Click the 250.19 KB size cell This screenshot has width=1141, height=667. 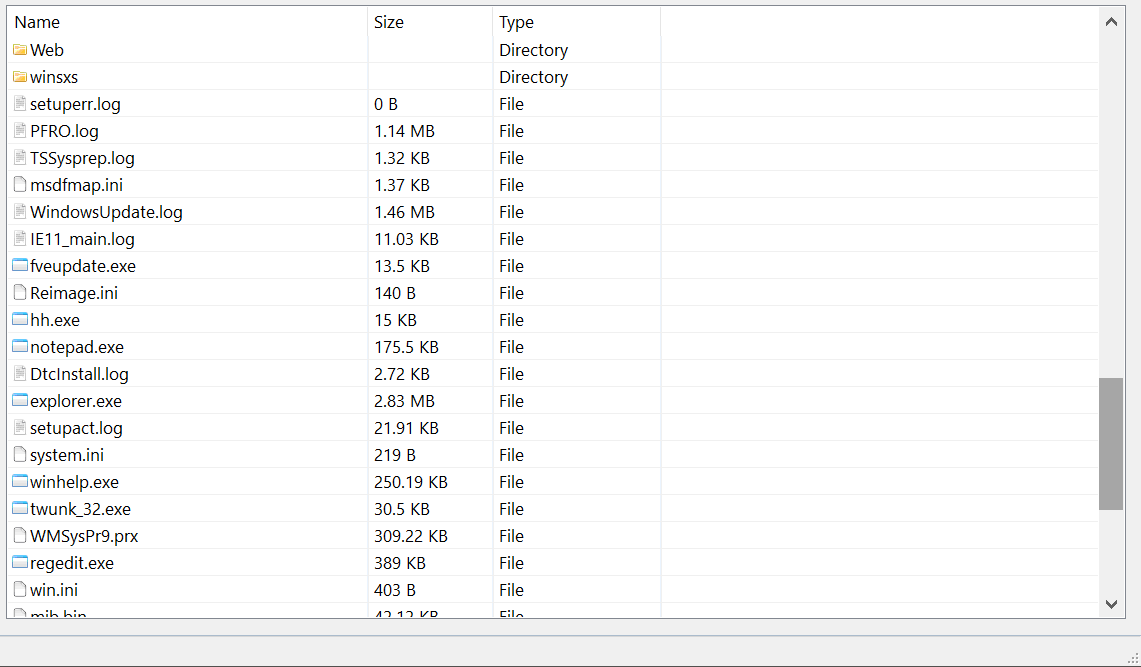coord(411,482)
